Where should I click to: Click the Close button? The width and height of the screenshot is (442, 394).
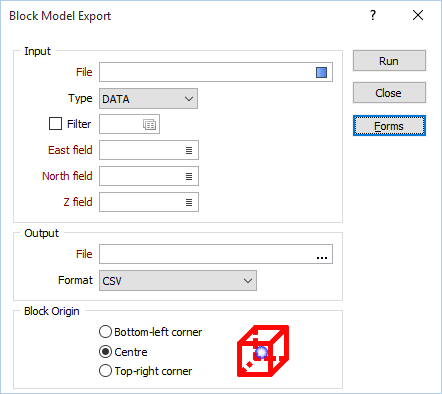click(x=389, y=93)
